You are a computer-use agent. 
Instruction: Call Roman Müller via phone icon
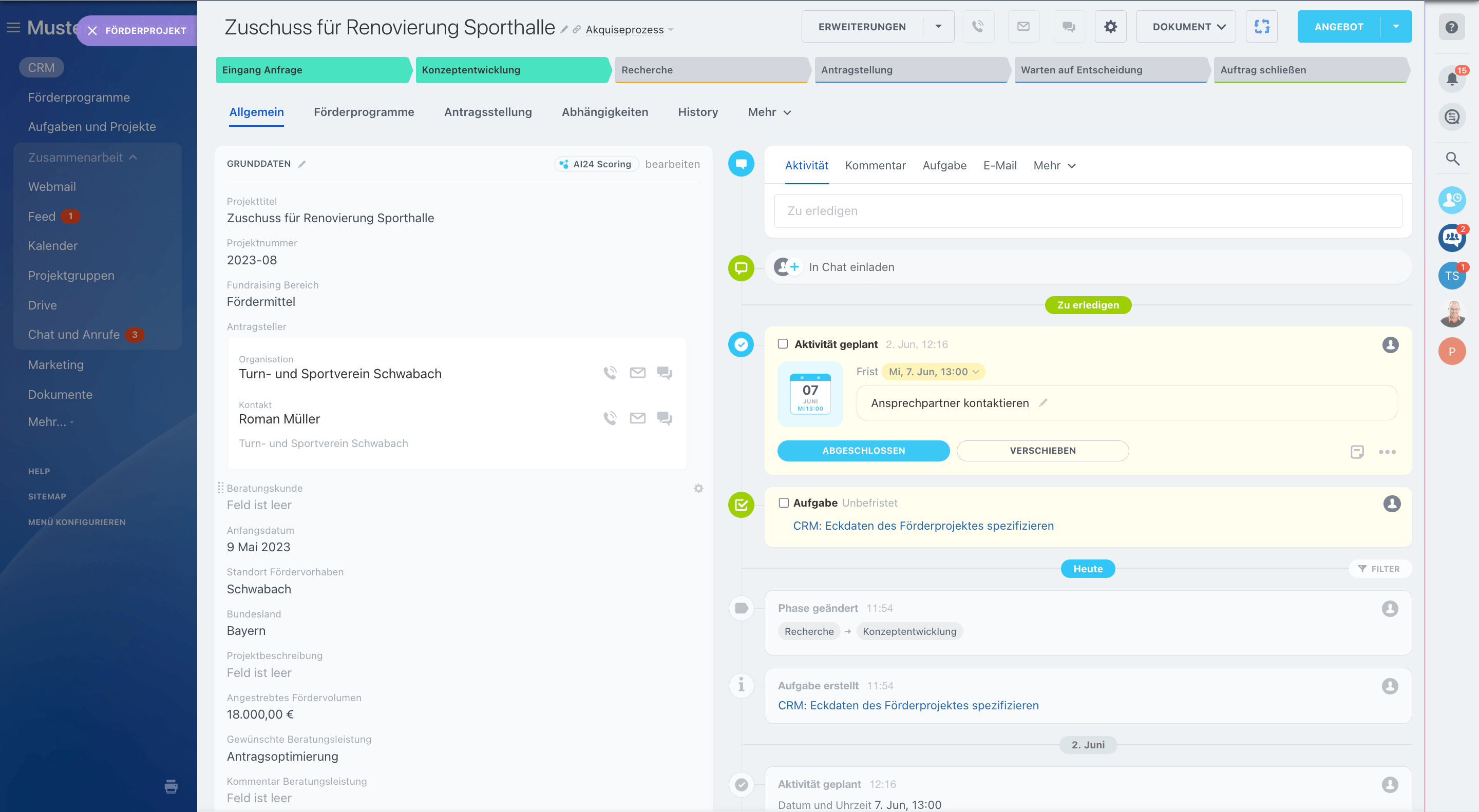pos(610,418)
